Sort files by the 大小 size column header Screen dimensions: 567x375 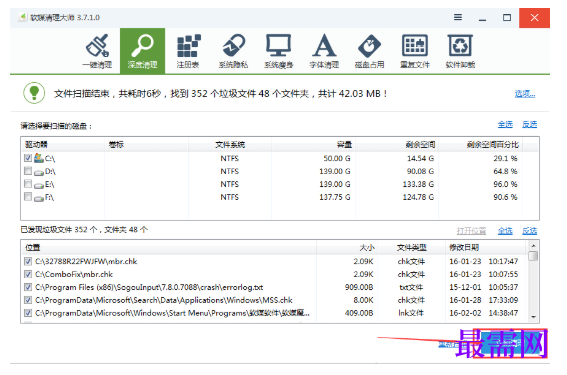[367, 248]
